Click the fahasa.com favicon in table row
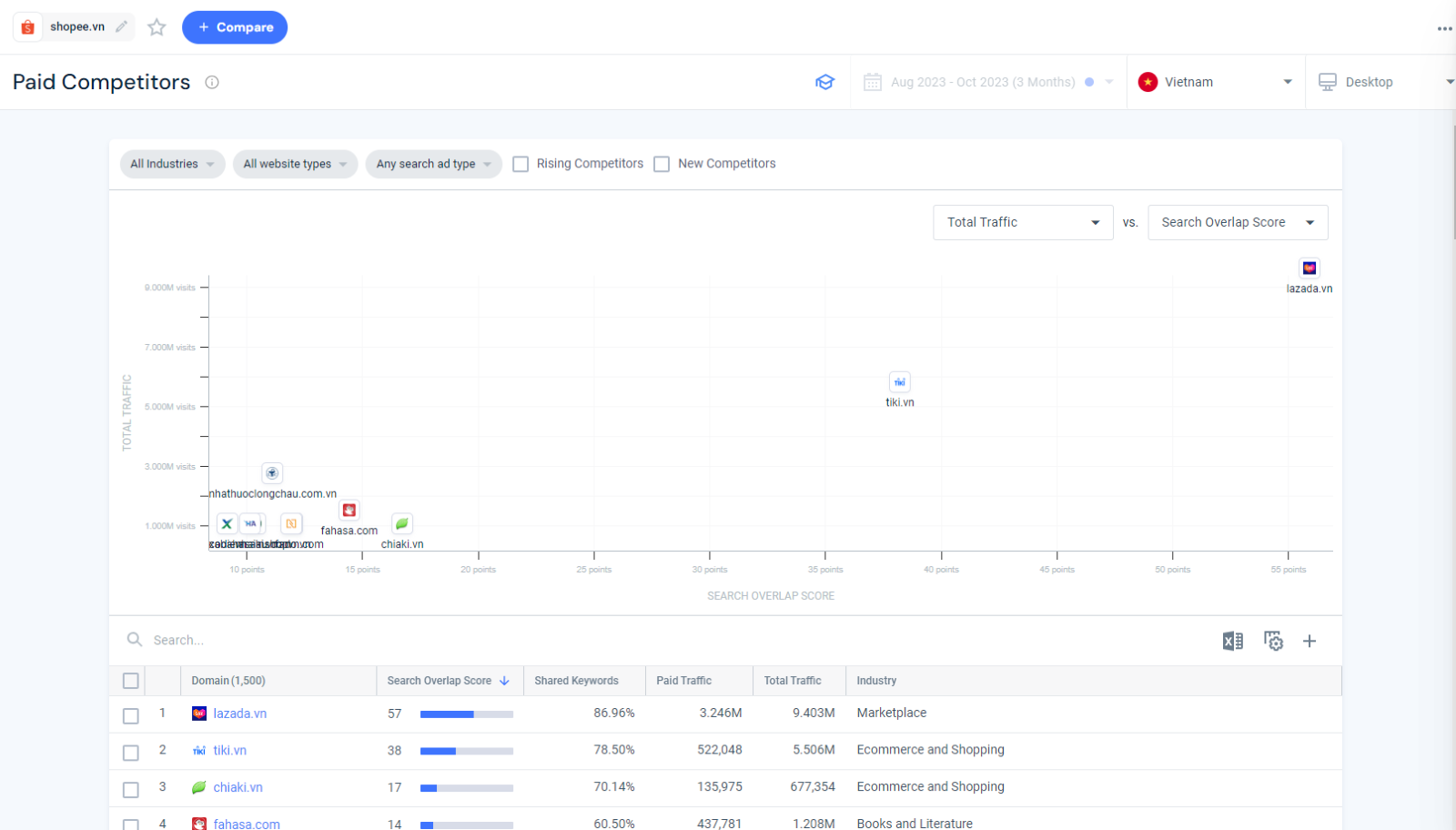Viewport: 1456px width, 830px height. pos(199,824)
